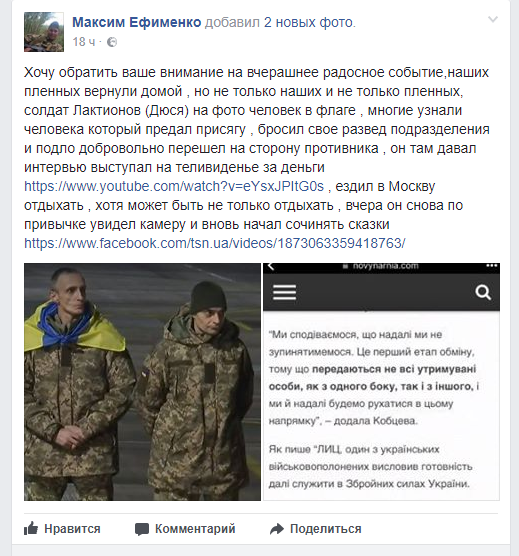Click the thumbs-up Like icon
Viewport: 519px width, 556px height.
31,528
